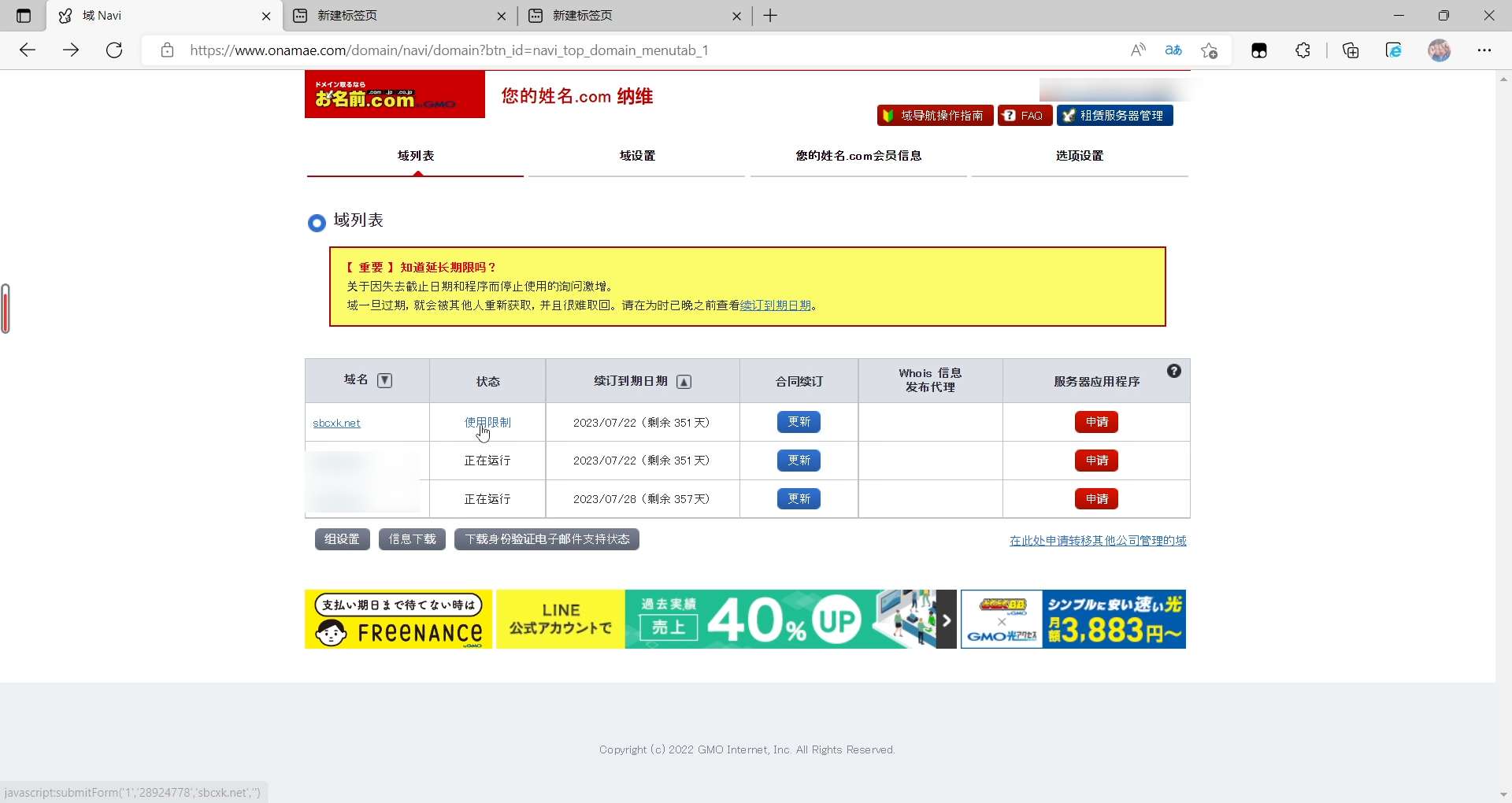Viewport: 1512px width, 803px height.
Task: Click the translate icon in the address bar
Action: (x=1173, y=50)
